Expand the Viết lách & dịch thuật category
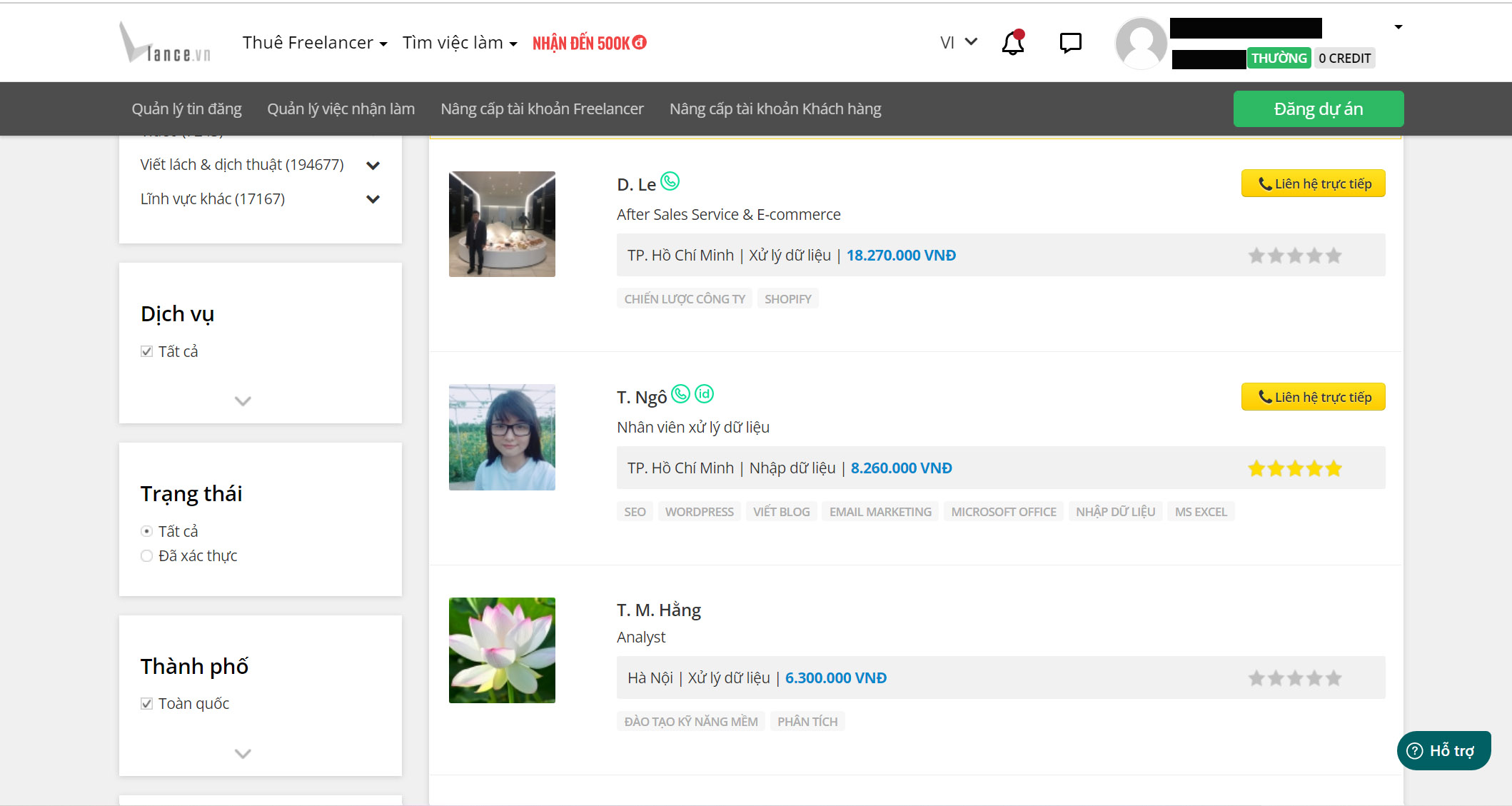1512x806 pixels. coord(373,165)
